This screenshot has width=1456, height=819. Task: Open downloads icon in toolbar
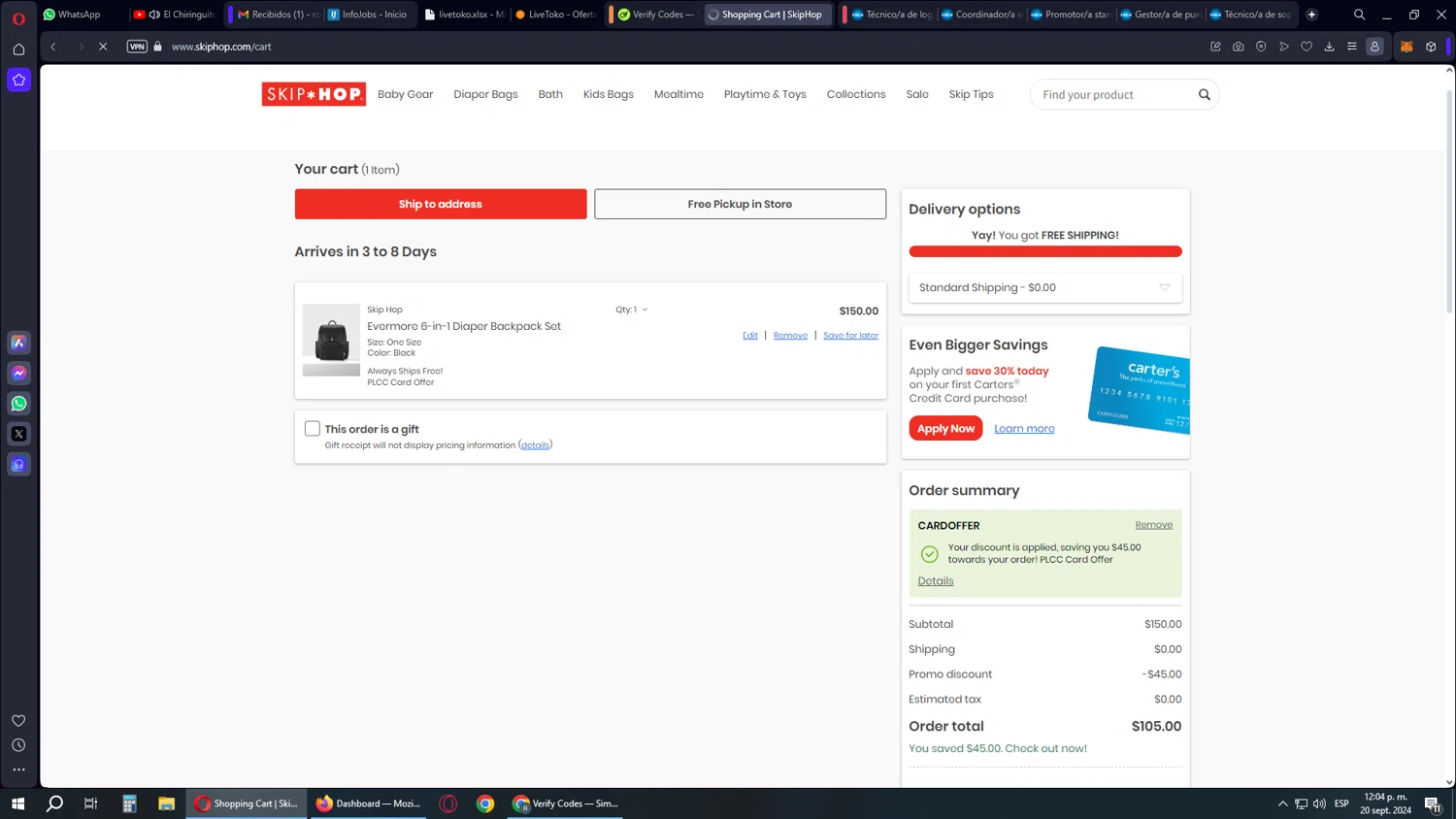pyautogui.click(x=1329, y=47)
